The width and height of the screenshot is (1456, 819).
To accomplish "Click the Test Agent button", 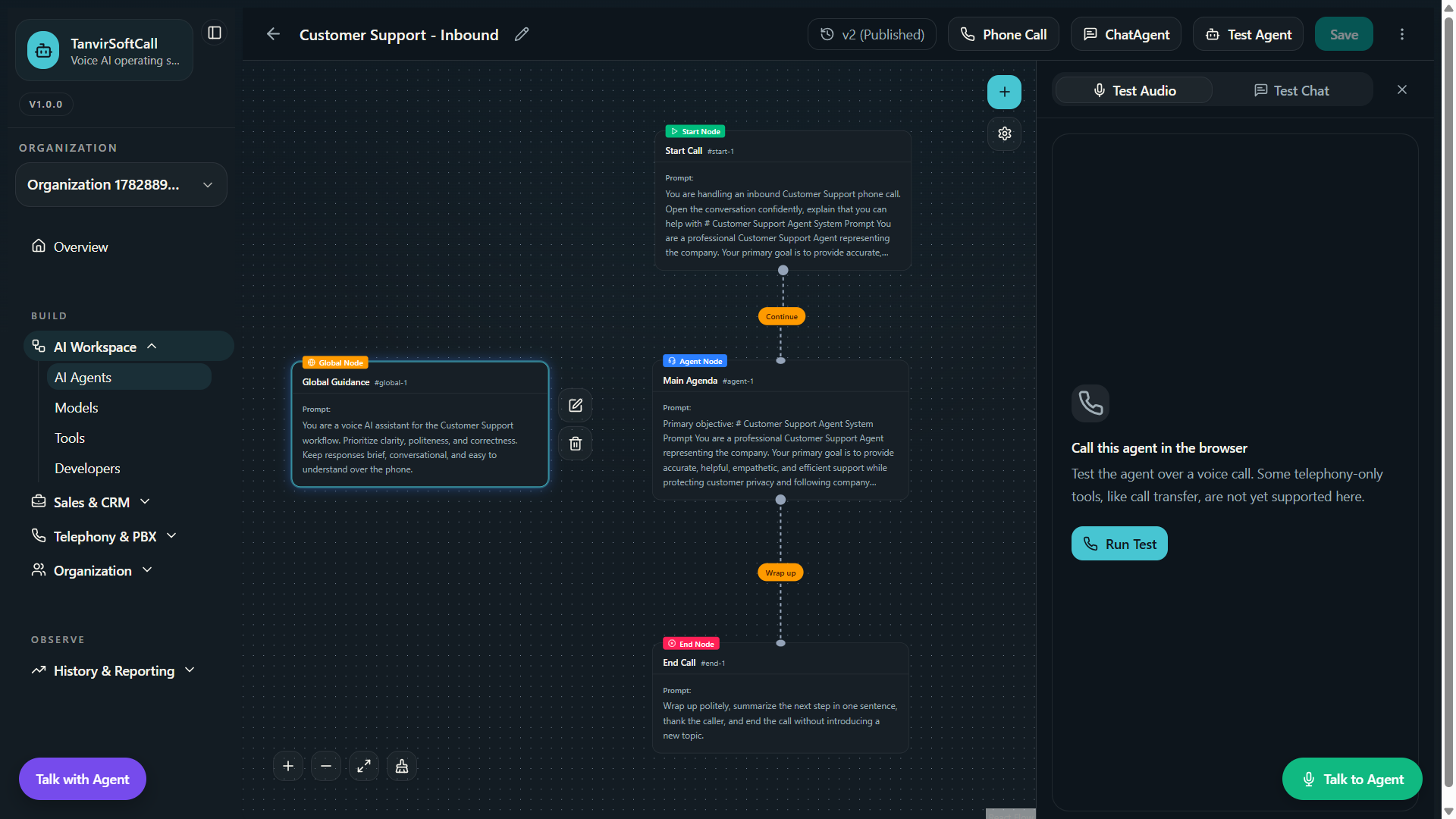I will tap(1248, 34).
